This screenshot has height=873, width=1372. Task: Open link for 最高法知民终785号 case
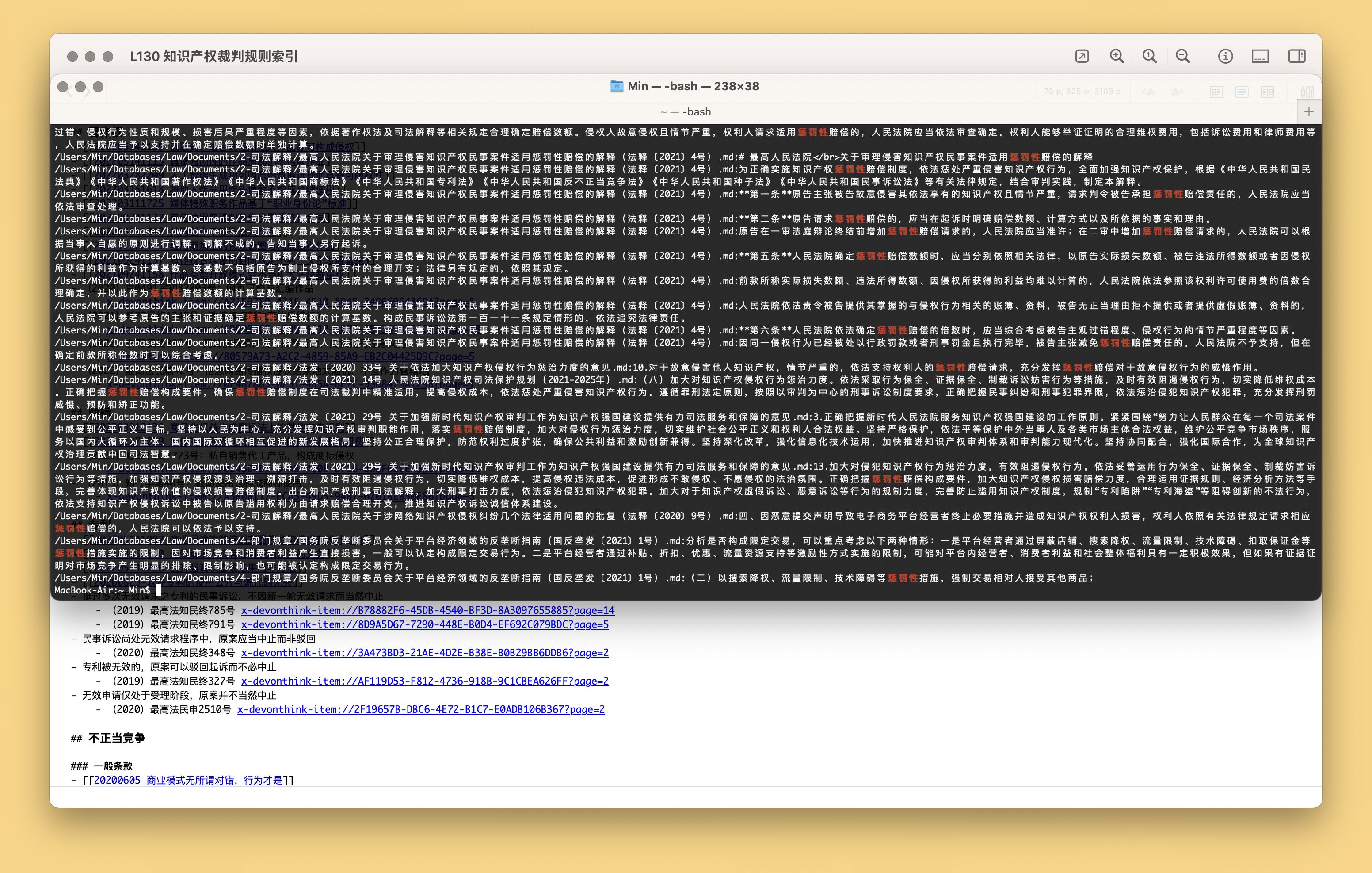tap(427, 610)
